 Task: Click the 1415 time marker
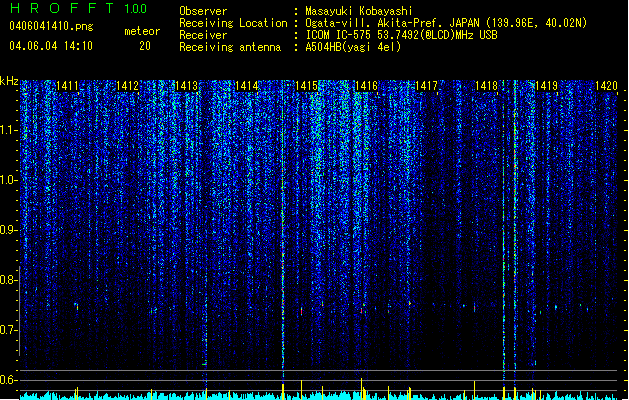[x=306, y=86]
